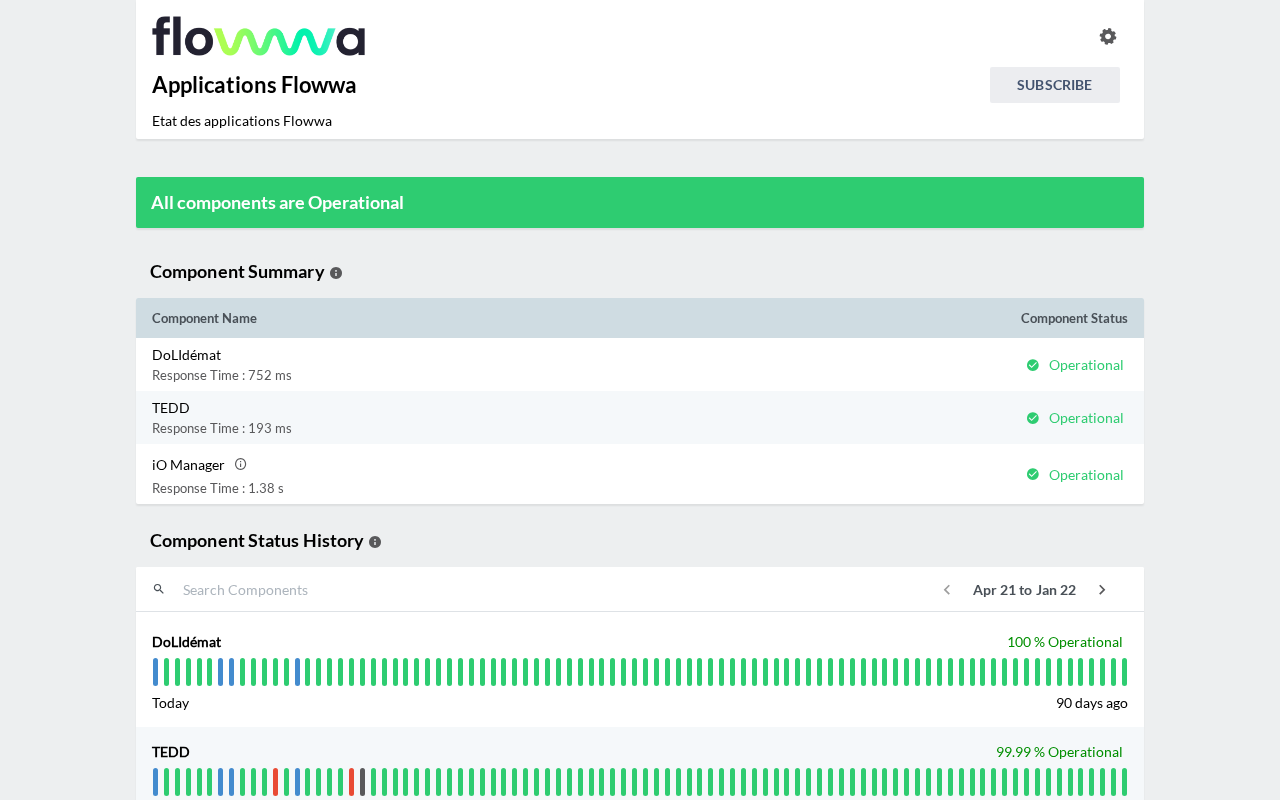Click the Applications Flowwa page title
This screenshot has width=1280, height=800.
254,85
